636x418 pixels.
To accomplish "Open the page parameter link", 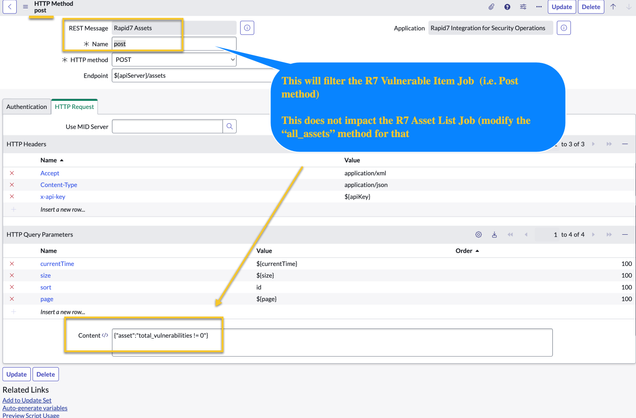I will tap(47, 299).
